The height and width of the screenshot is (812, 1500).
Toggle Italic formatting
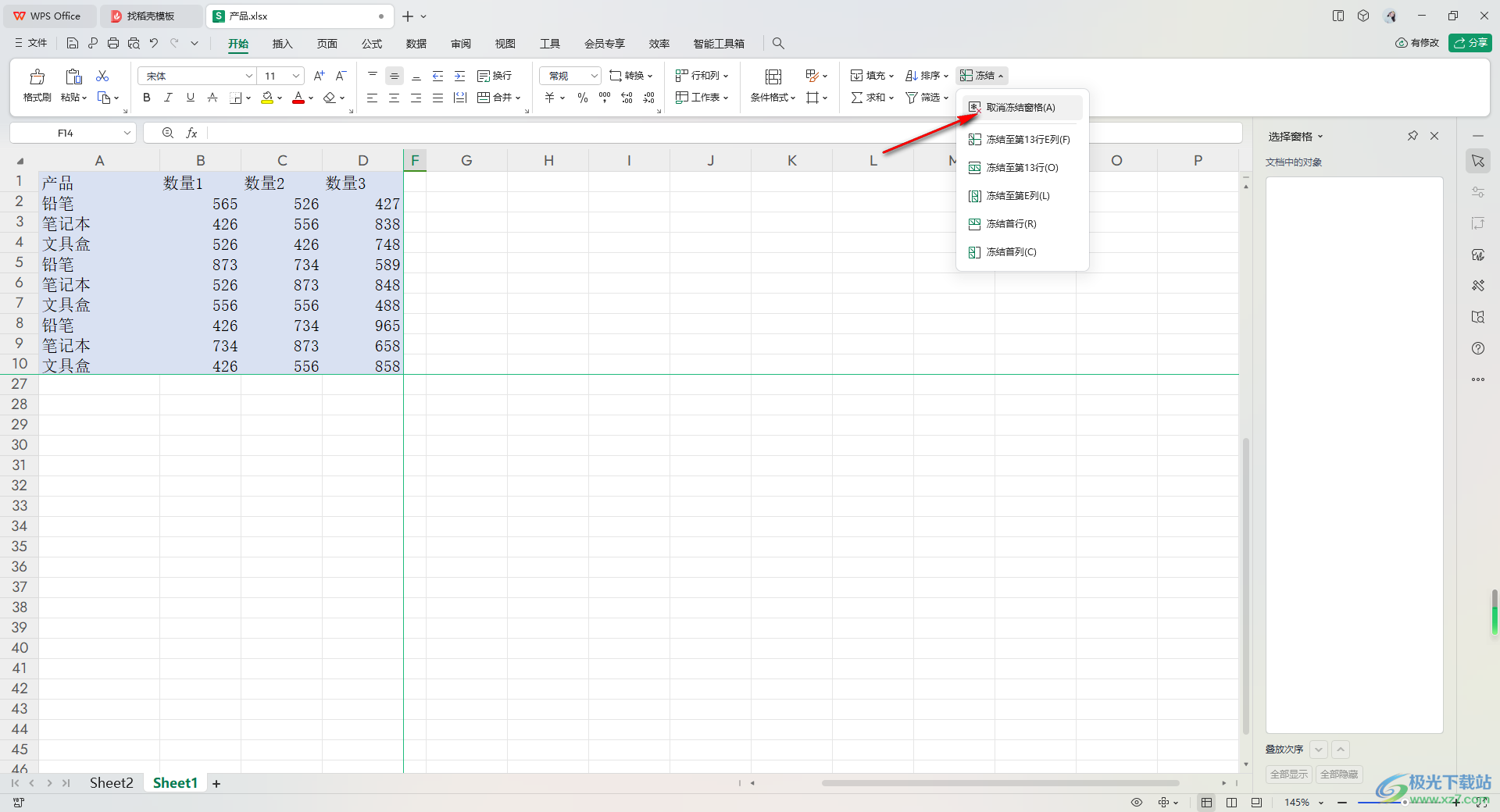tap(168, 98)
